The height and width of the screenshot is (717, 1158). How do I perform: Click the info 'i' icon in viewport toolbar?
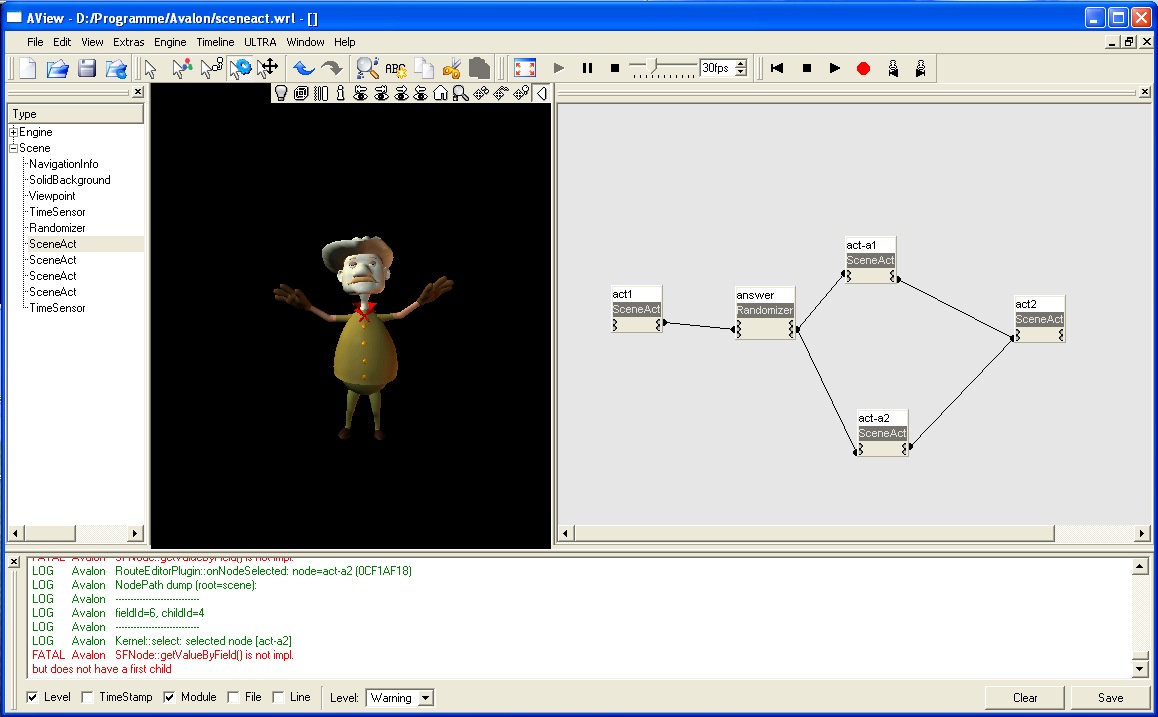(x=340, y=93)
